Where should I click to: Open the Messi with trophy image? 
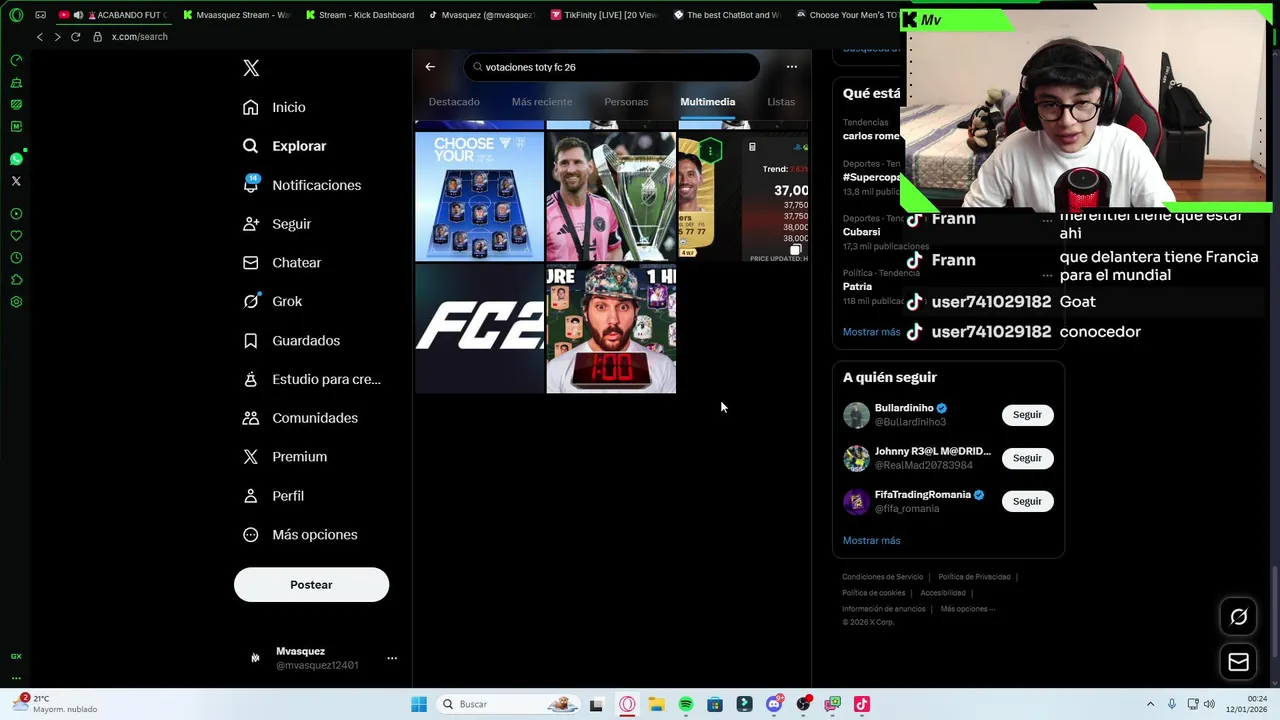tap(611, 197)
